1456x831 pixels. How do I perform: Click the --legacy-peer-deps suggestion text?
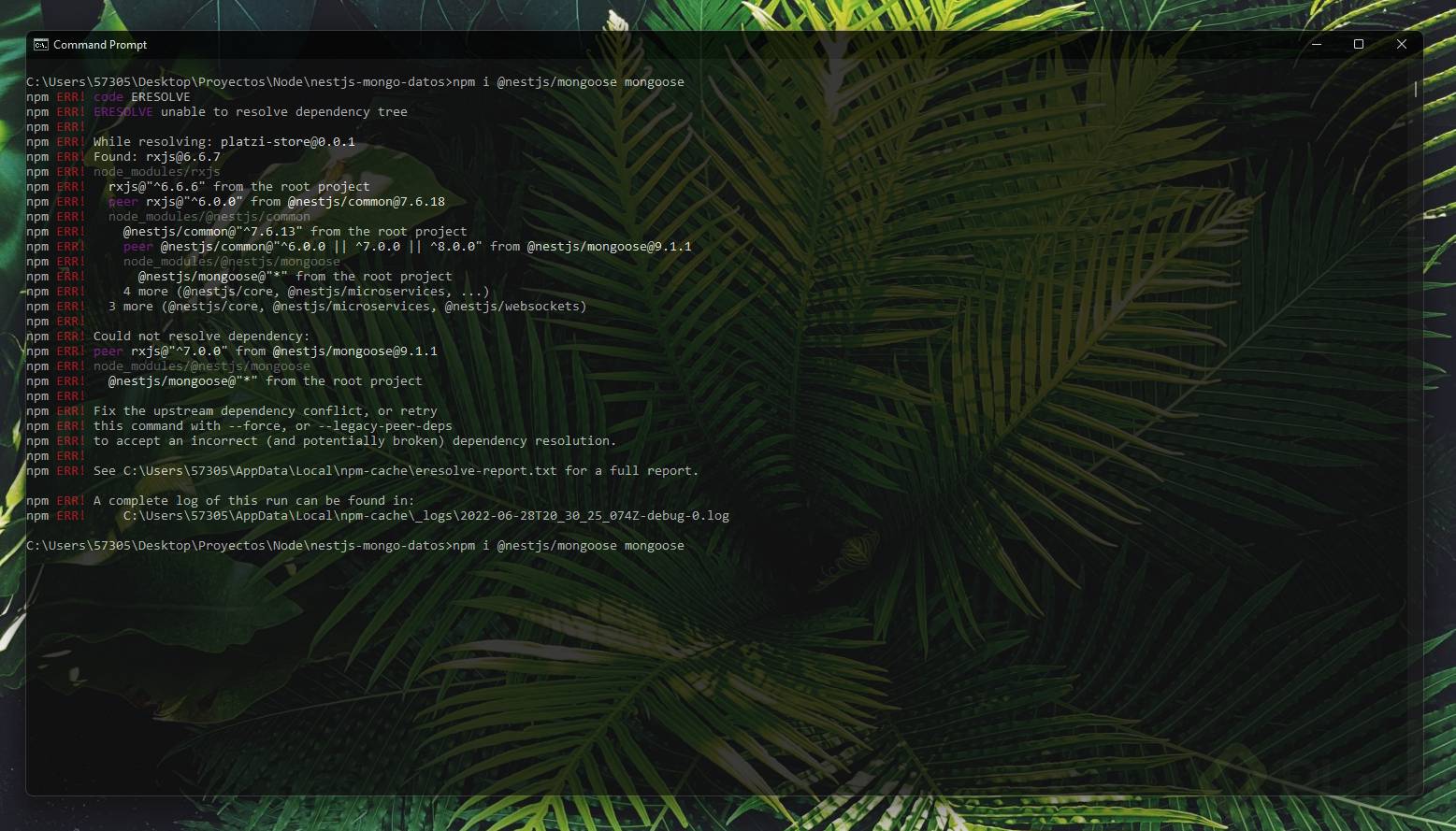(389, 425)
